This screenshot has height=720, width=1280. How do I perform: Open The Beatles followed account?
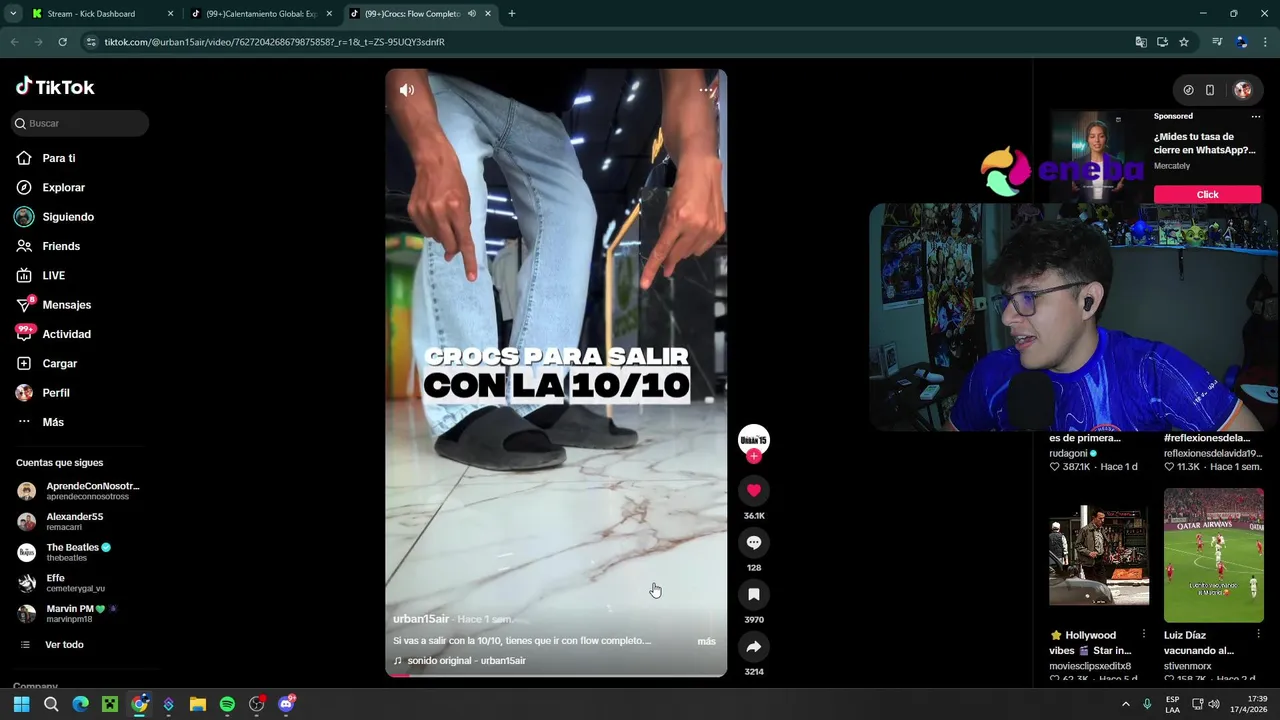[80, 552]
